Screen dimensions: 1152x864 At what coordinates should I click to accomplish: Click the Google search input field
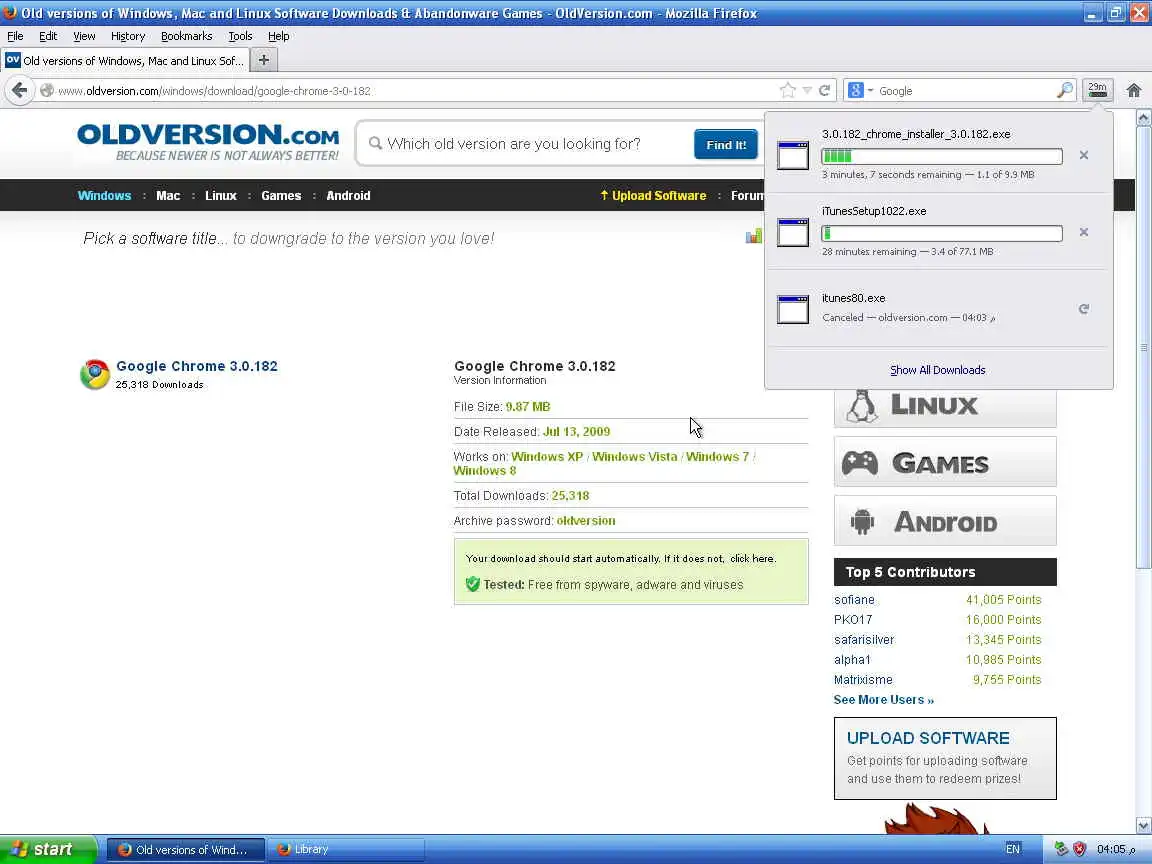click(965, 91)
